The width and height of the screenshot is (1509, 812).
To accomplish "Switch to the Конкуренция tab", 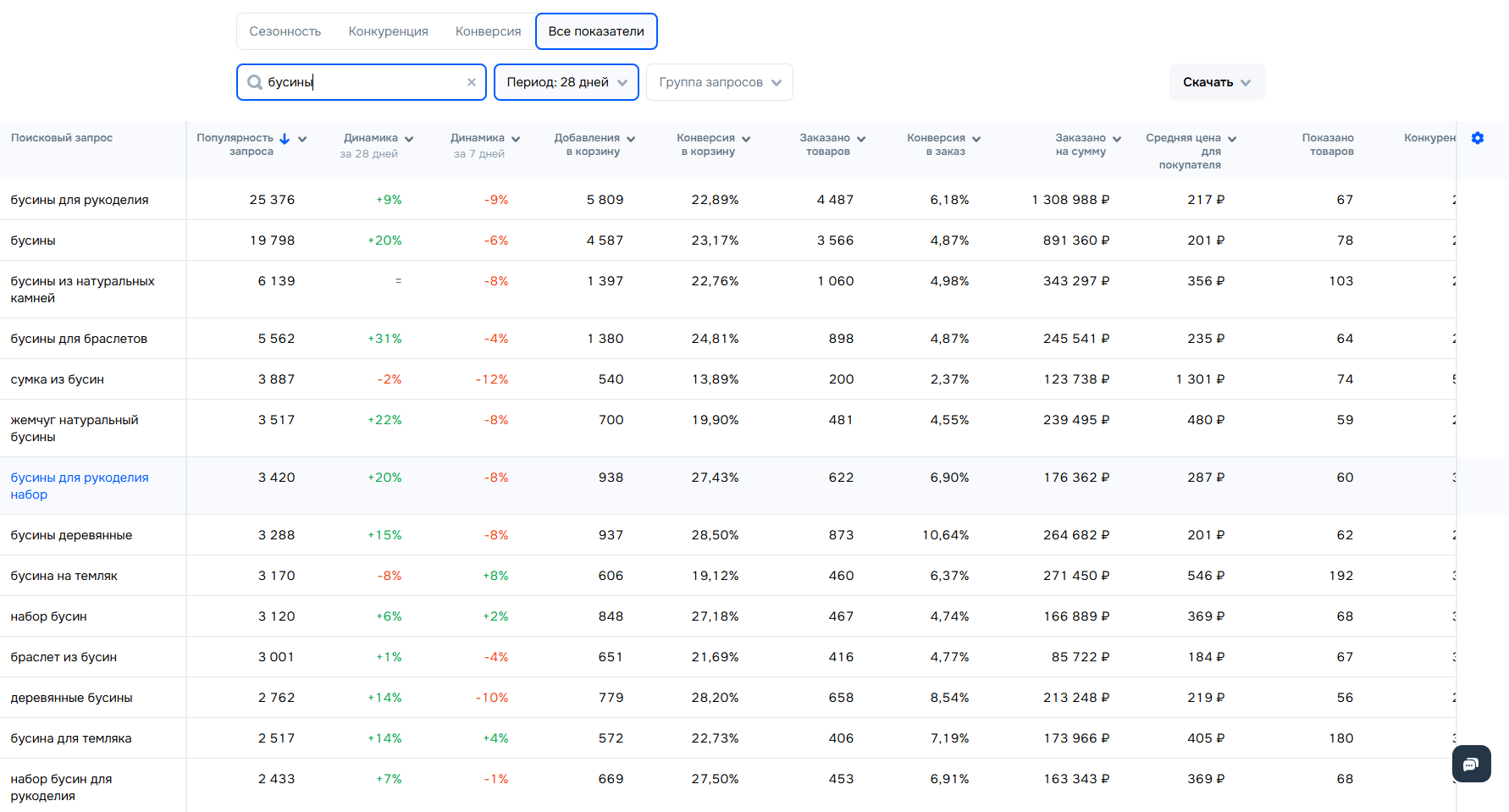I will pos(389,31).
